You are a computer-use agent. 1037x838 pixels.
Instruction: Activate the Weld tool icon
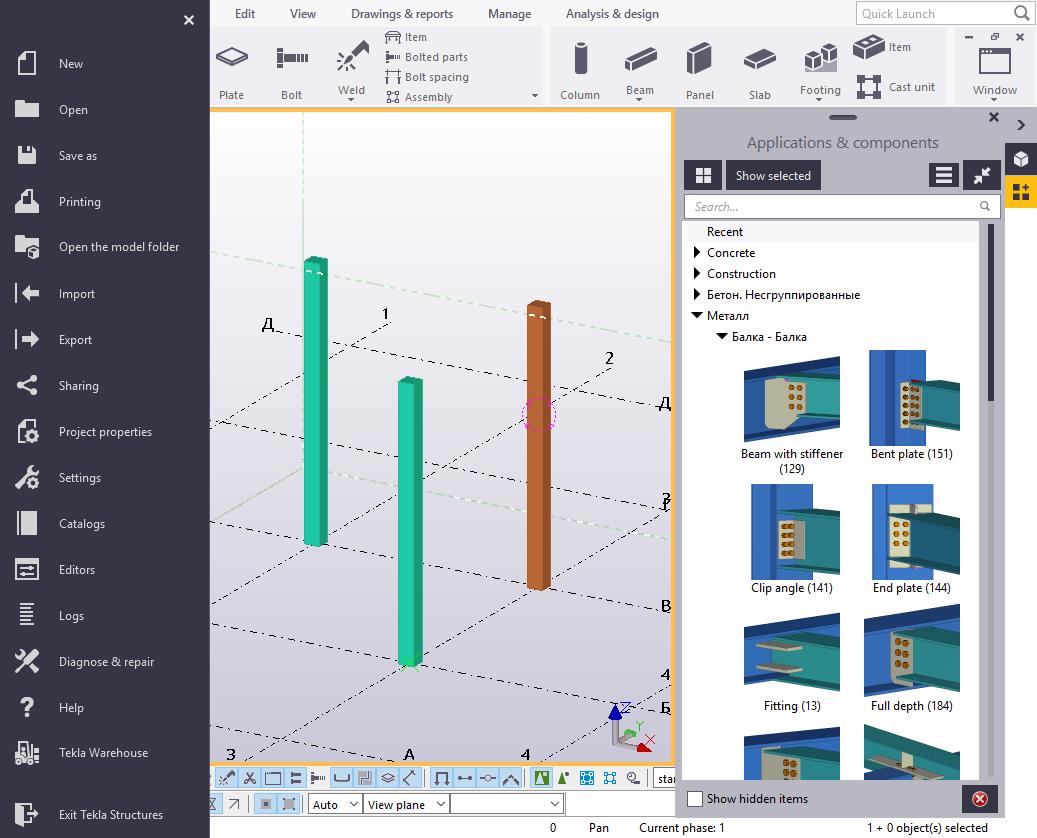352,56
